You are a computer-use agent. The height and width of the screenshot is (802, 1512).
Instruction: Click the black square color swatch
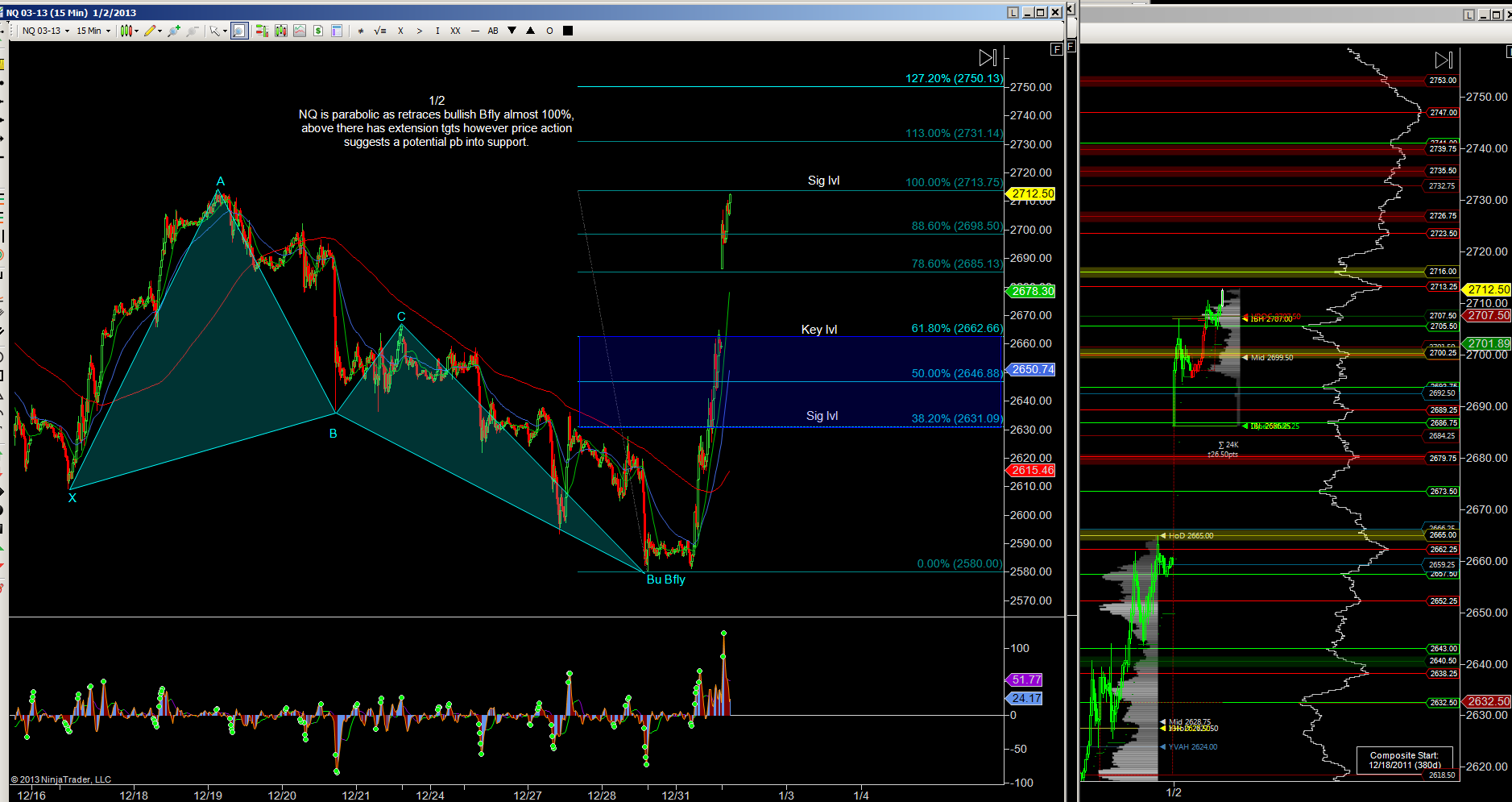pos(568,31)
